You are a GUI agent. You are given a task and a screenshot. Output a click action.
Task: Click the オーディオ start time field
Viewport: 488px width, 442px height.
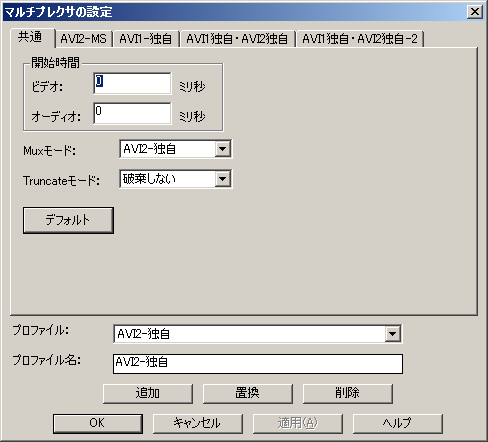[132, 113]
